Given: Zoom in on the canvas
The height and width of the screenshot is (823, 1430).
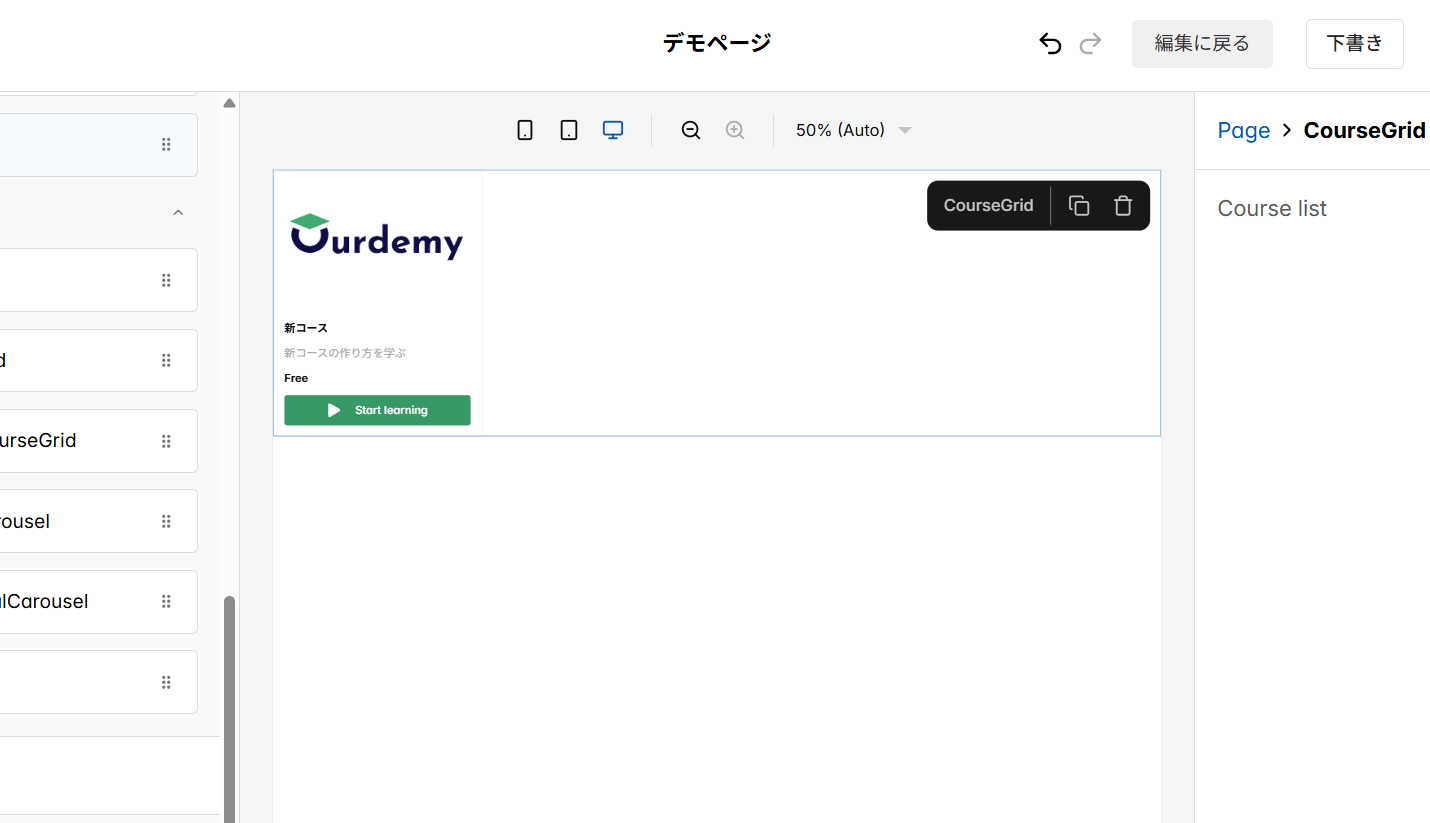Looking at the screenshot, I should point(735,130).
